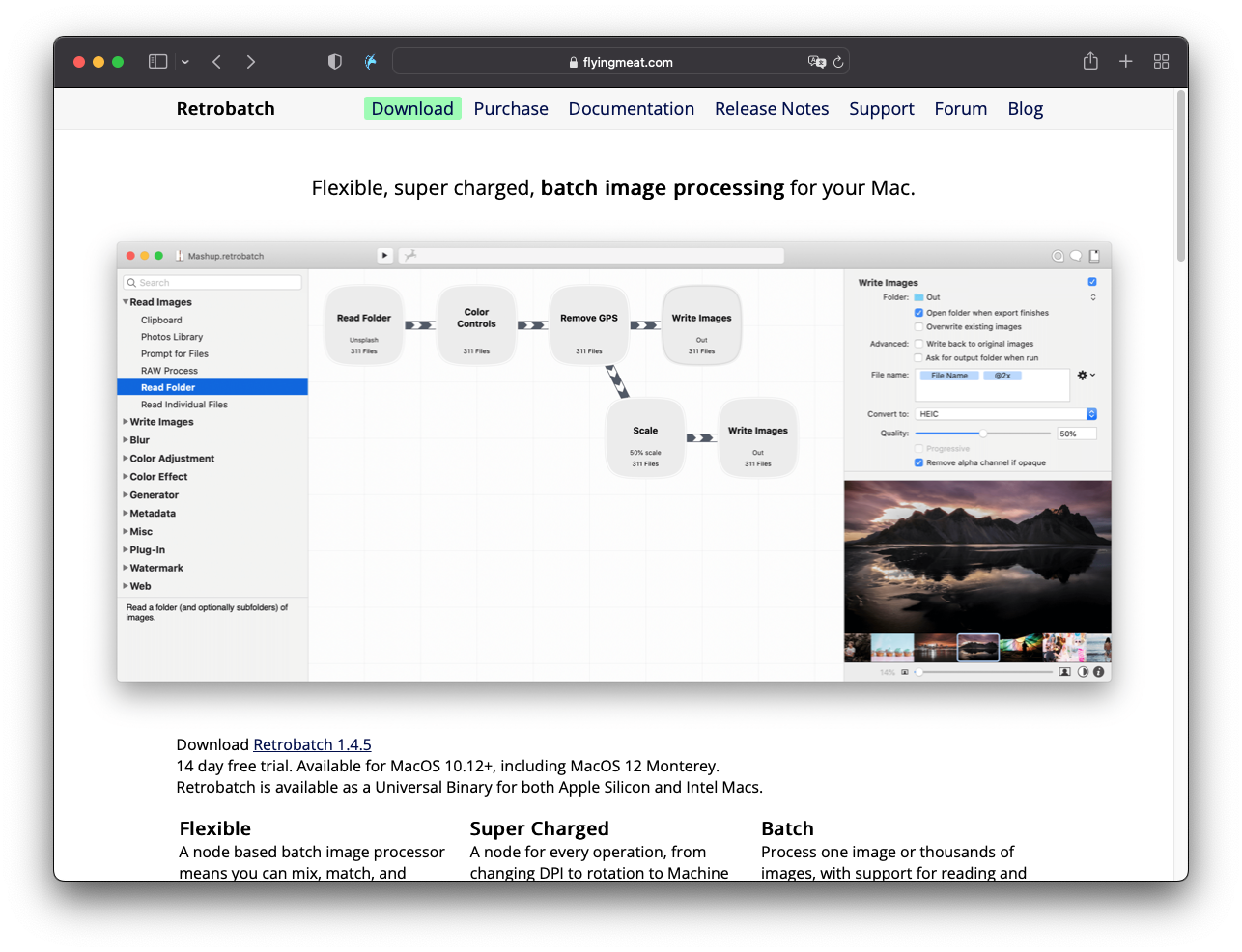Screen dimensions: 1242x952
Task: Click the speech bubble icon in Retrobatch toolbar
Action: tap(1076, 256)
